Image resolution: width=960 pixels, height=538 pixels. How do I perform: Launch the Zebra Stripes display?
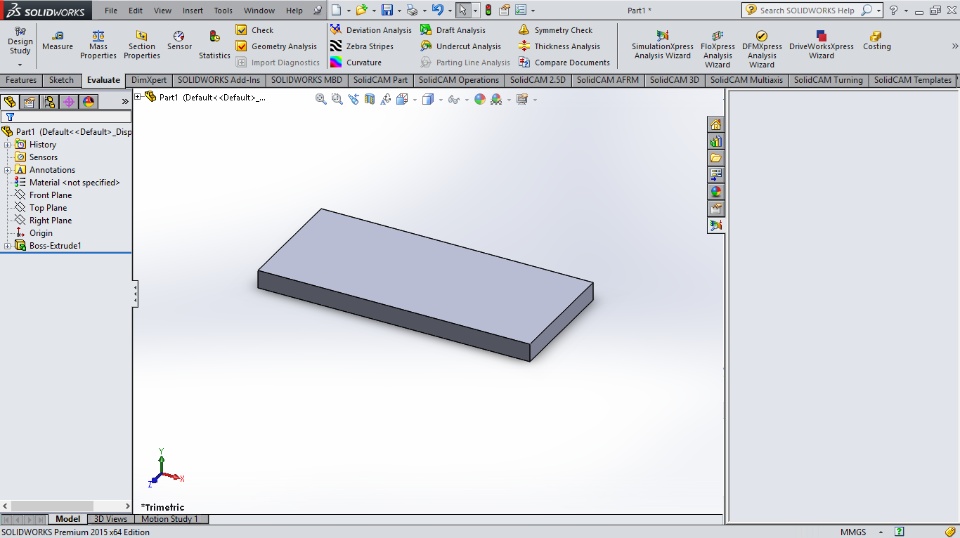[362, 46]
